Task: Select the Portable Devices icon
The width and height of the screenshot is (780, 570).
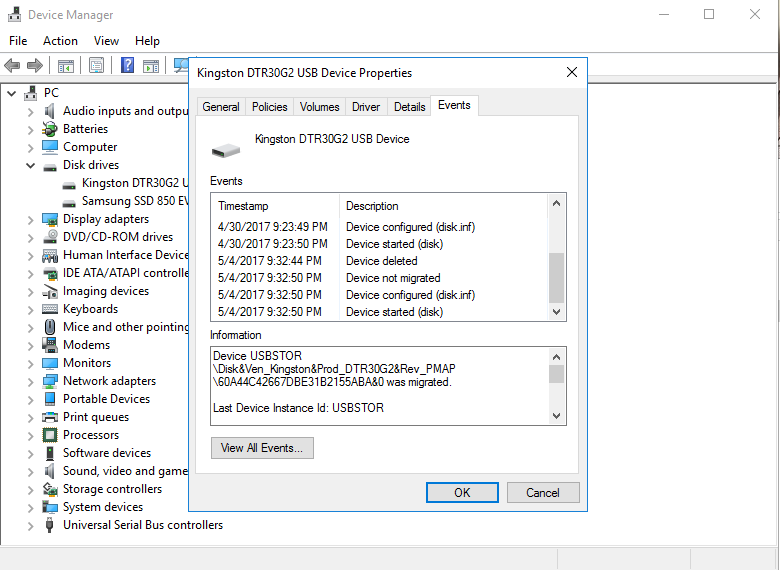Action: point(50,399)
